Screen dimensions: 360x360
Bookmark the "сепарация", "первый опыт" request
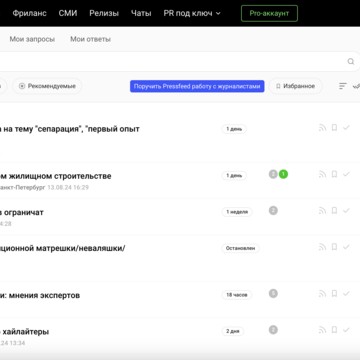(x=334, y=128)
